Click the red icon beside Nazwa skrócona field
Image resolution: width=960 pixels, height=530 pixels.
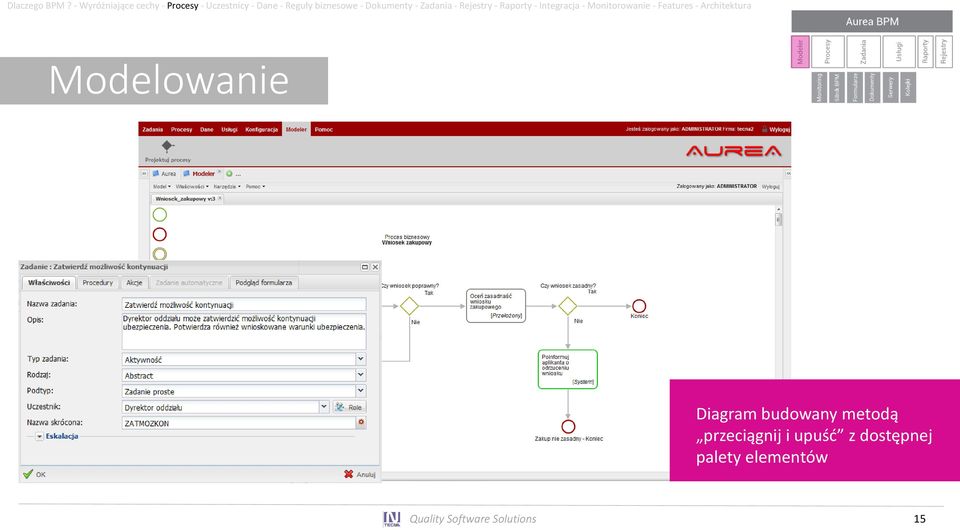tap(361, 422)
